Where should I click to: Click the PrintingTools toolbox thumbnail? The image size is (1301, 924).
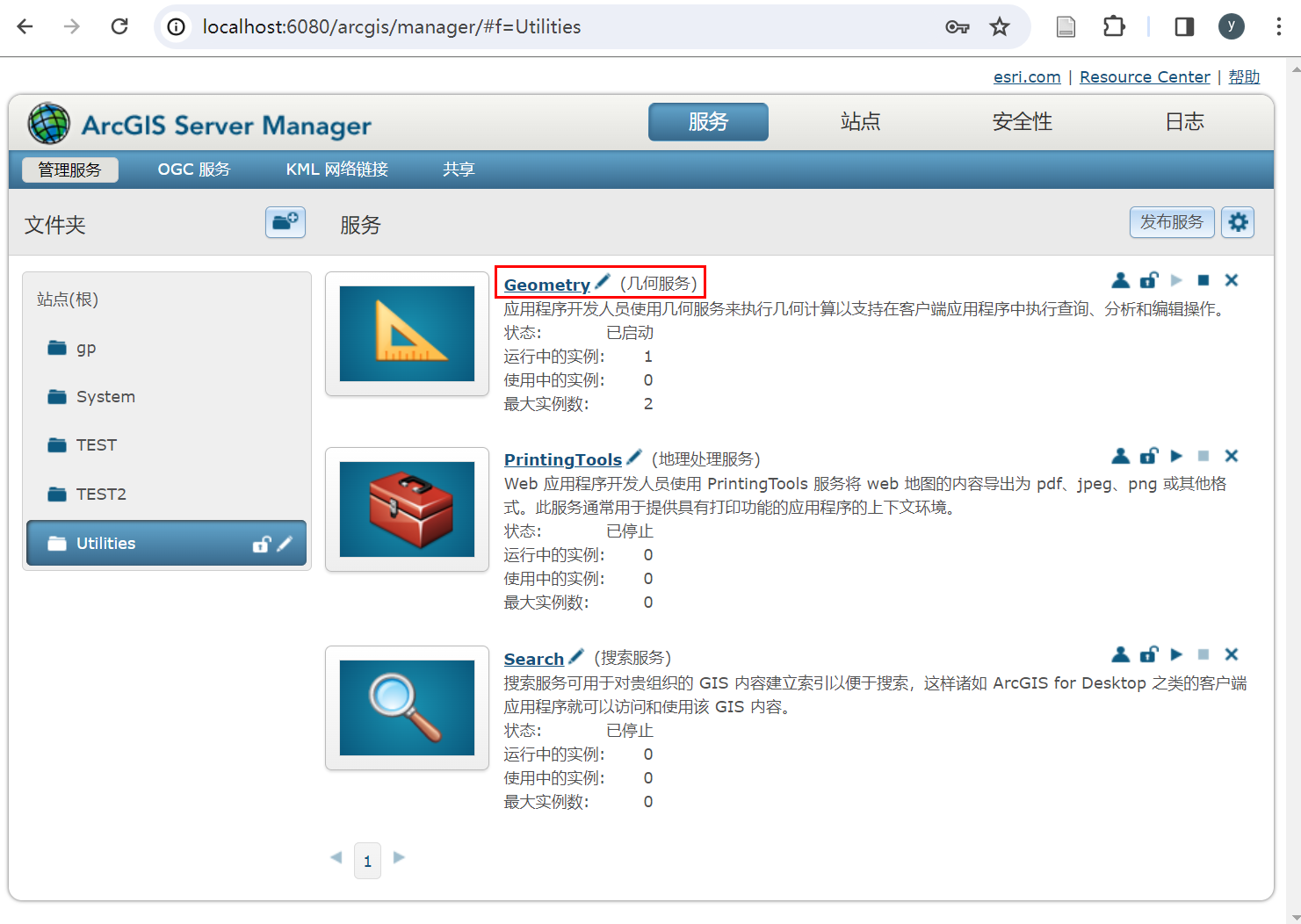(x=407, y=509)
